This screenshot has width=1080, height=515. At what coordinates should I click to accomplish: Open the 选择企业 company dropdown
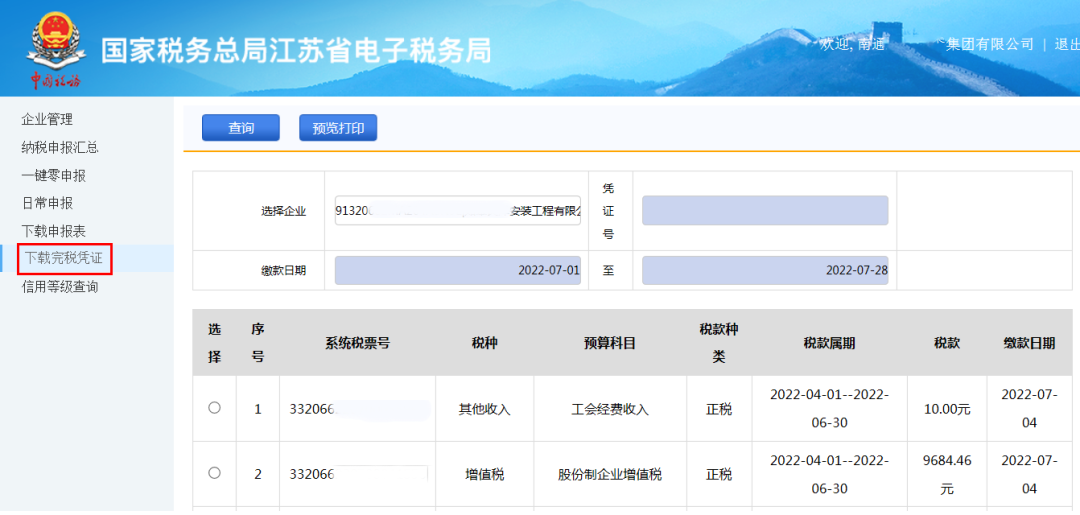458,211
